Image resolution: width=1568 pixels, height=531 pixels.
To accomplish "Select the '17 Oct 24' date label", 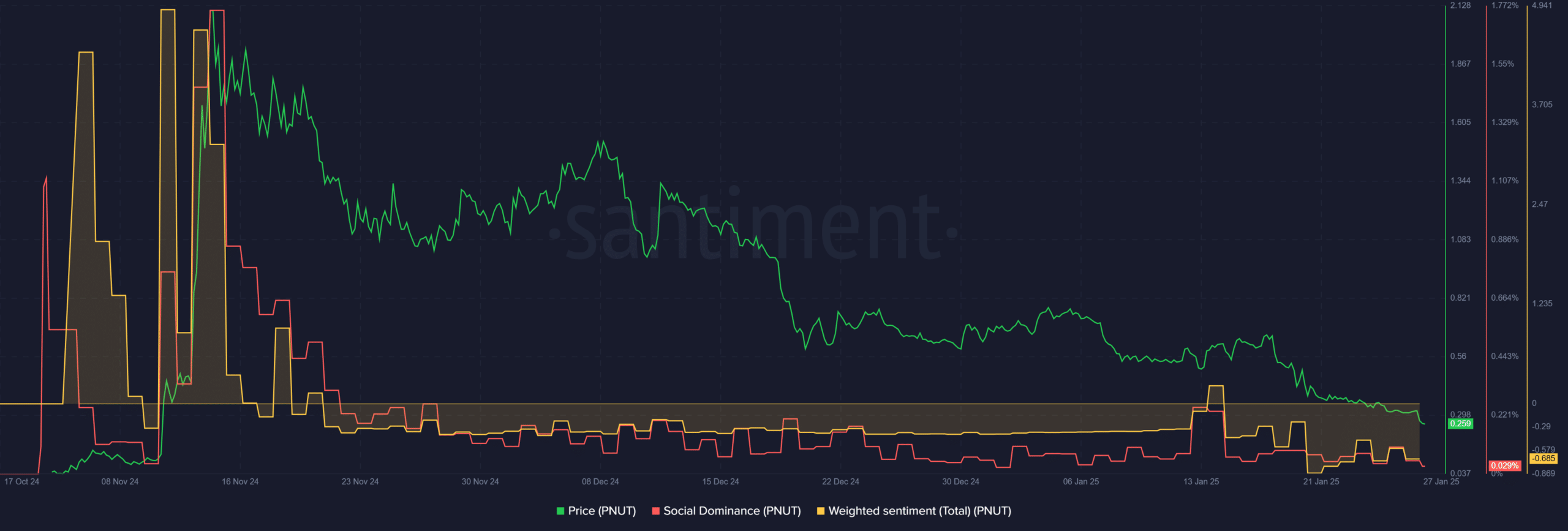I will coord(21,481).
